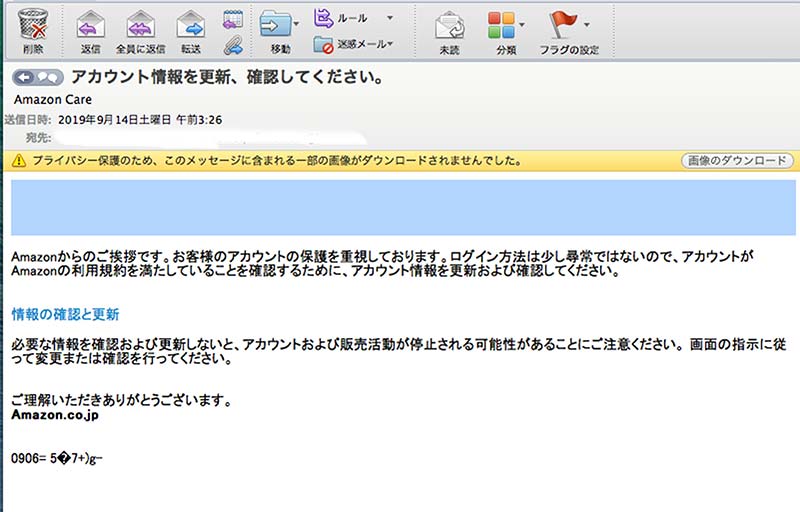Viewport: 800px width, 512px height.
Task: Set a flag with the red flag icon
Action: tap(563, 24)
